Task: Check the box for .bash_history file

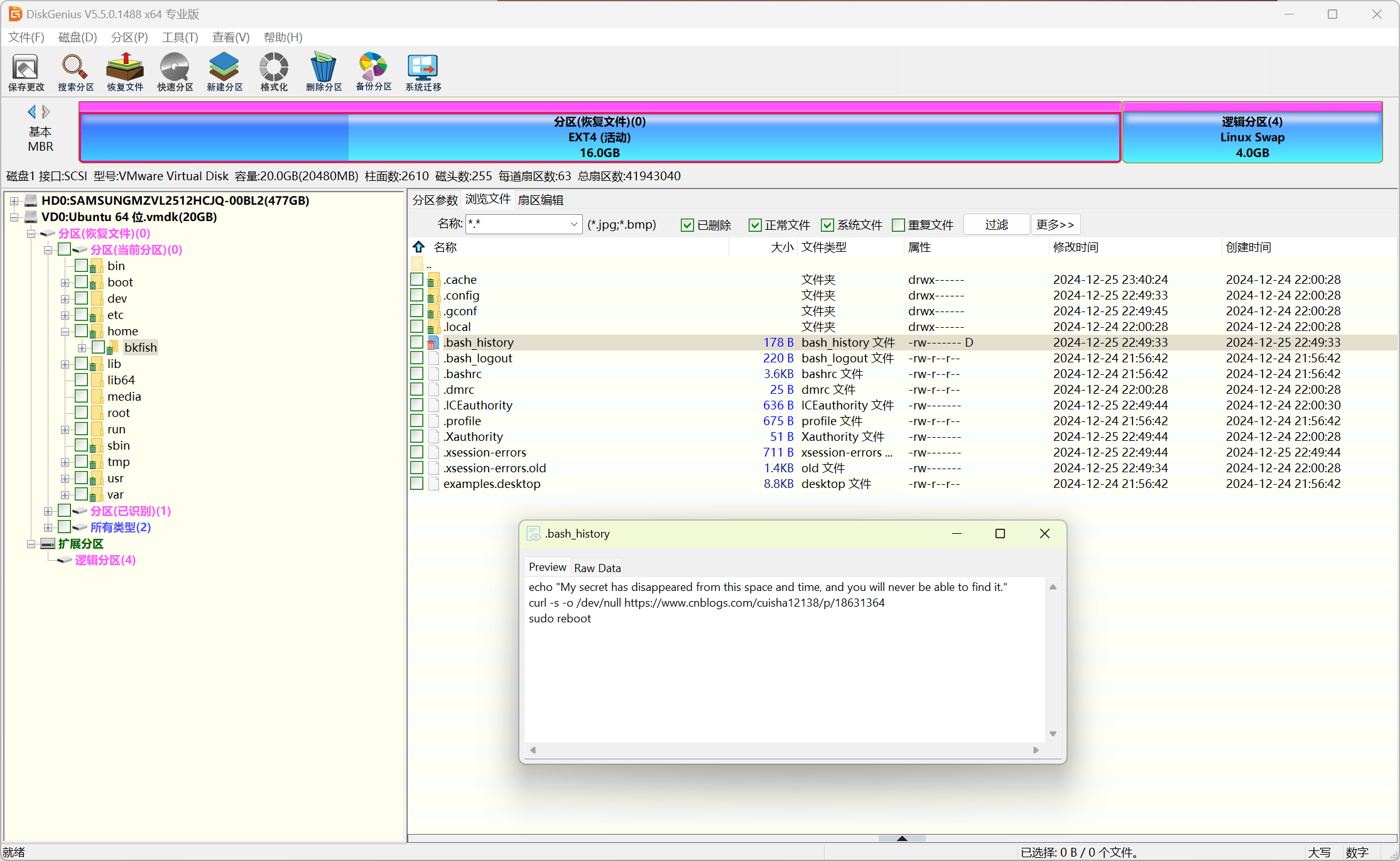Action: point(416,342)
